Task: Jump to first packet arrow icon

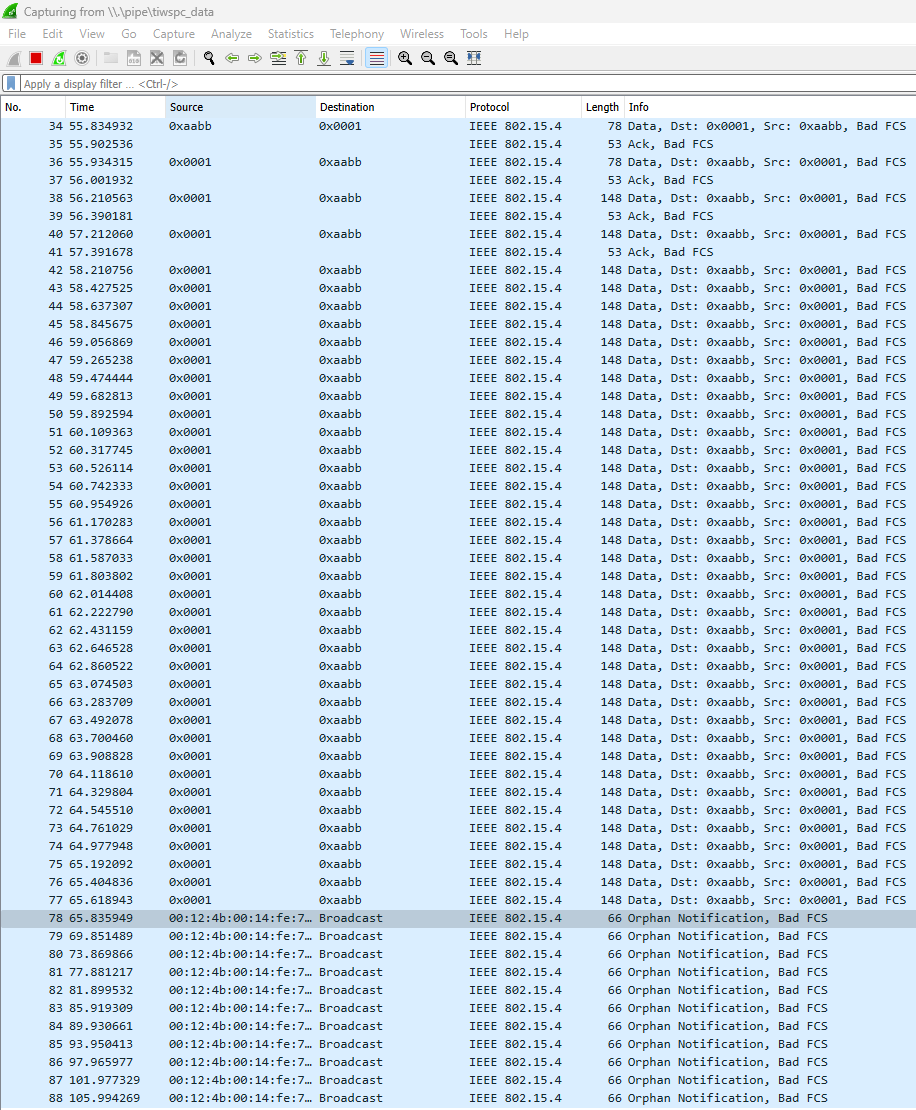Action: click(x=301, y=58)
